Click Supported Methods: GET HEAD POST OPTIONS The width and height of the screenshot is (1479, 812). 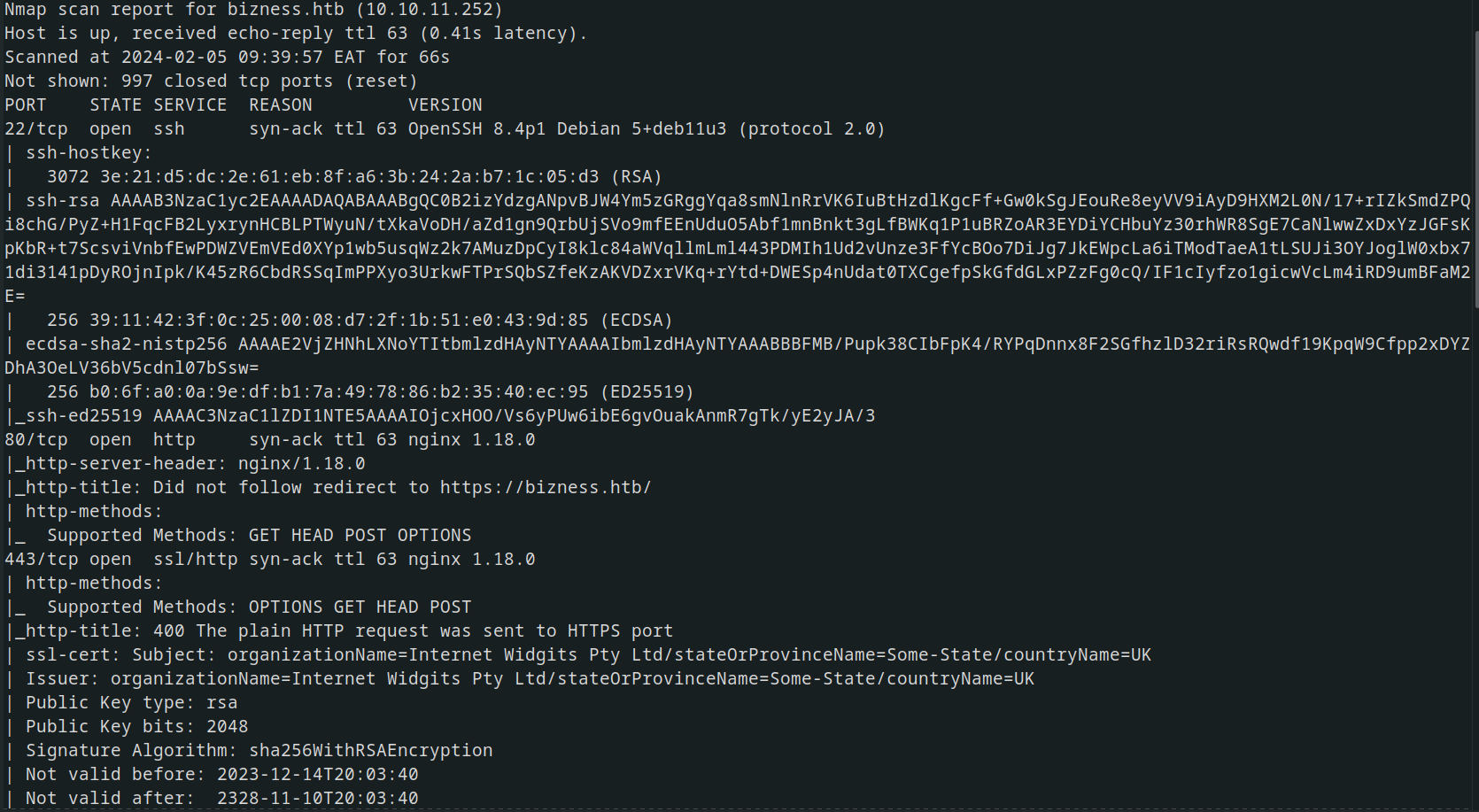[x=259, y=536]
